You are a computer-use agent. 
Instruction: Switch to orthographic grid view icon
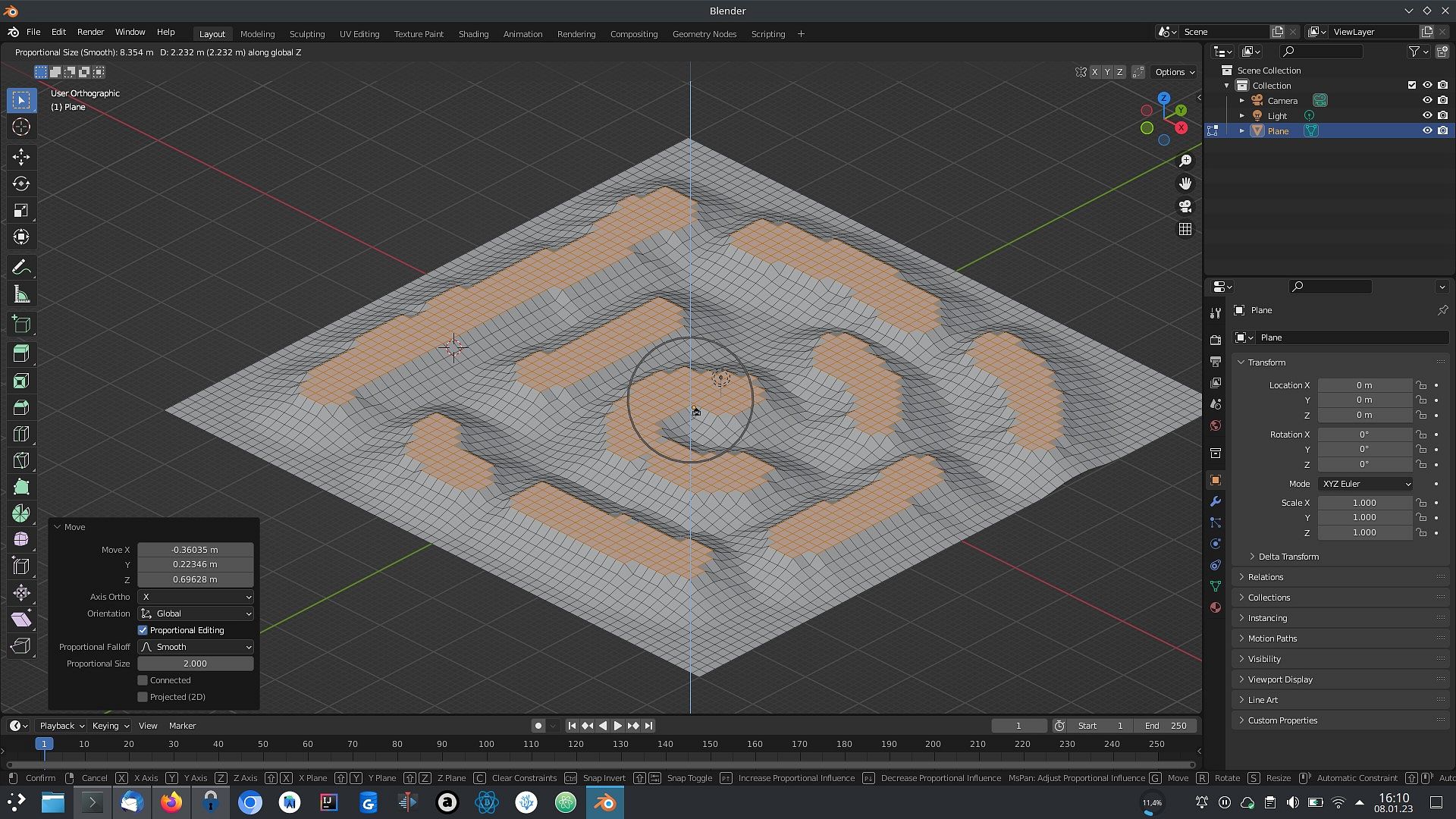click(1185, 229)
